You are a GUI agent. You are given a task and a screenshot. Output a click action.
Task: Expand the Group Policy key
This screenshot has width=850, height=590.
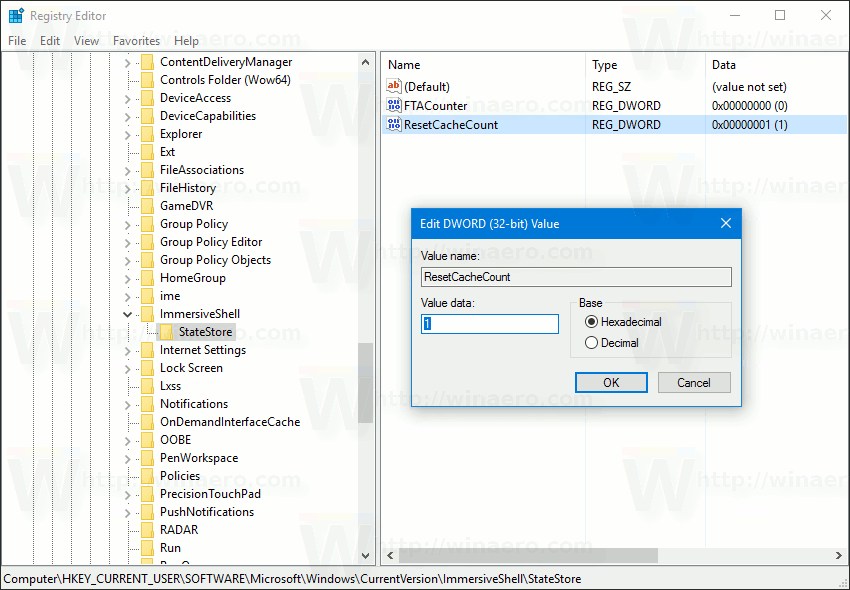(127, 225)
